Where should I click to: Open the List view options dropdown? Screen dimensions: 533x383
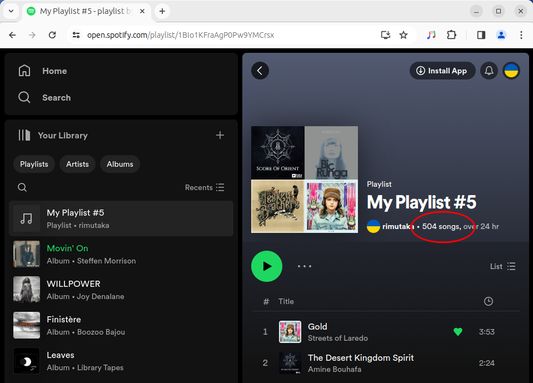[x=503, y=266]
